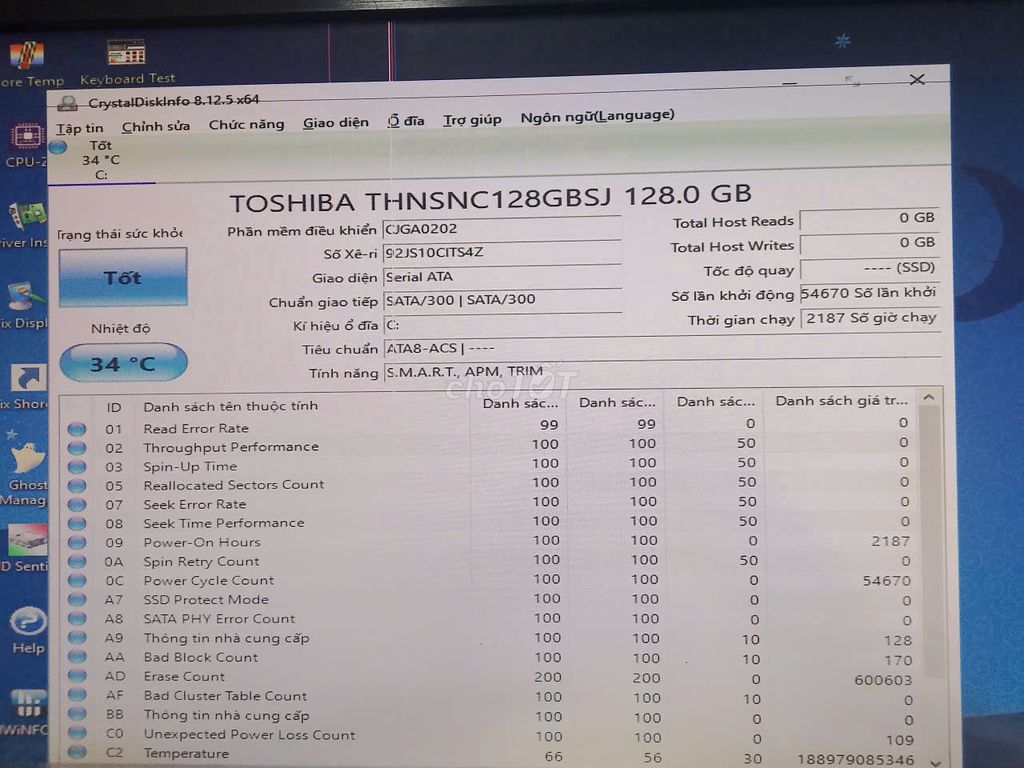This screenshot has height=768, width=1024.
Task: Click the raw value 188979085346 for Temperature
Action: [x=855, y=760]
